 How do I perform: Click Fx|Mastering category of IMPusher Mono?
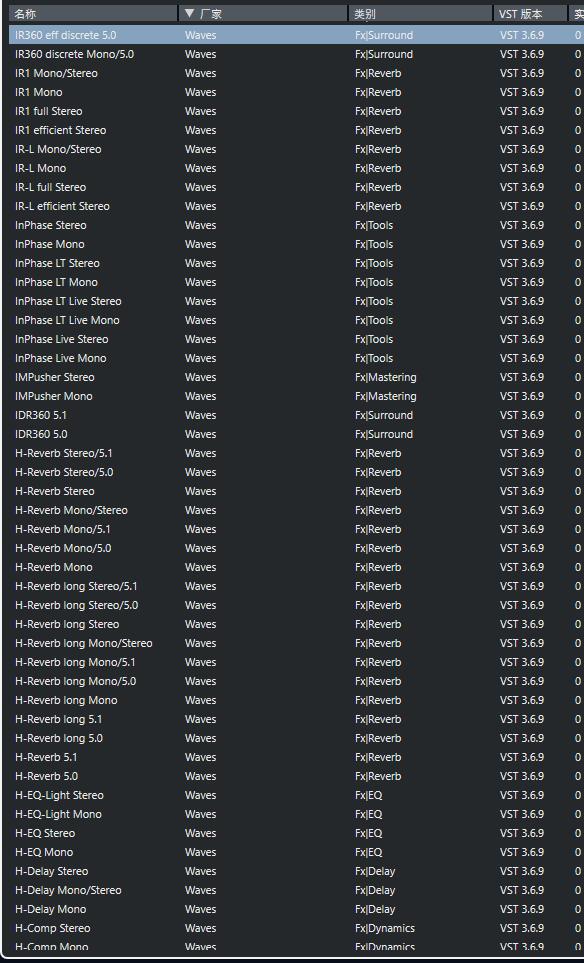tap(386, 396)
